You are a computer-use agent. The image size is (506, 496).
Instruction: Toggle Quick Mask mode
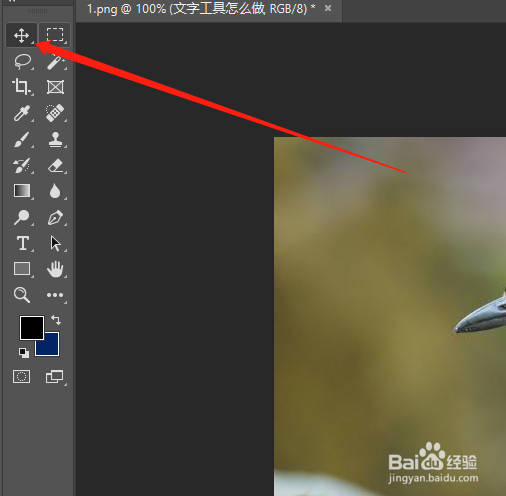(22, 377)
